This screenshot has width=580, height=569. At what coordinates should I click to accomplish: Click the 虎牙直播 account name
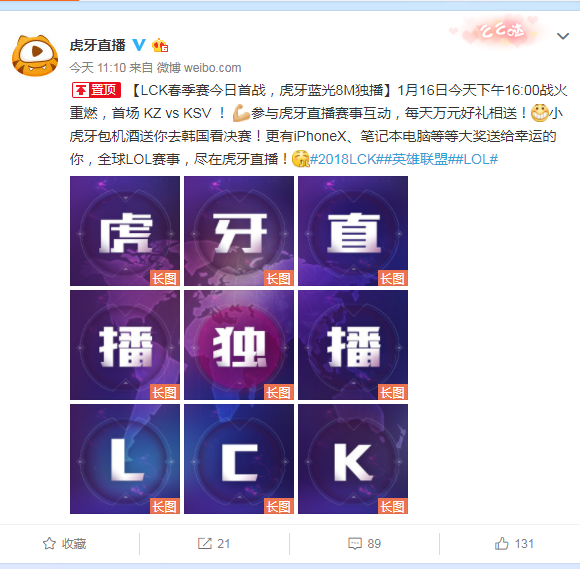click(x=98, y=45)
